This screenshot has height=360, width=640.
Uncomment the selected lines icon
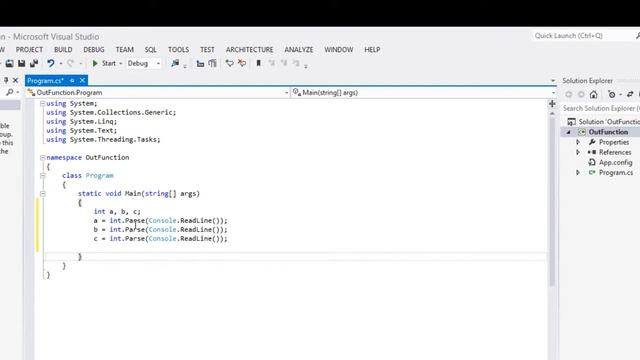click(242, 63)
